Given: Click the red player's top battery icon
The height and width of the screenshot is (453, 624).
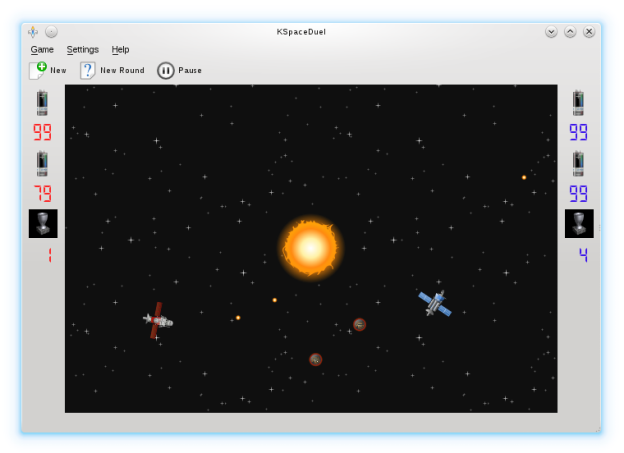Looking at the screenshot, I should click(42, 102).
